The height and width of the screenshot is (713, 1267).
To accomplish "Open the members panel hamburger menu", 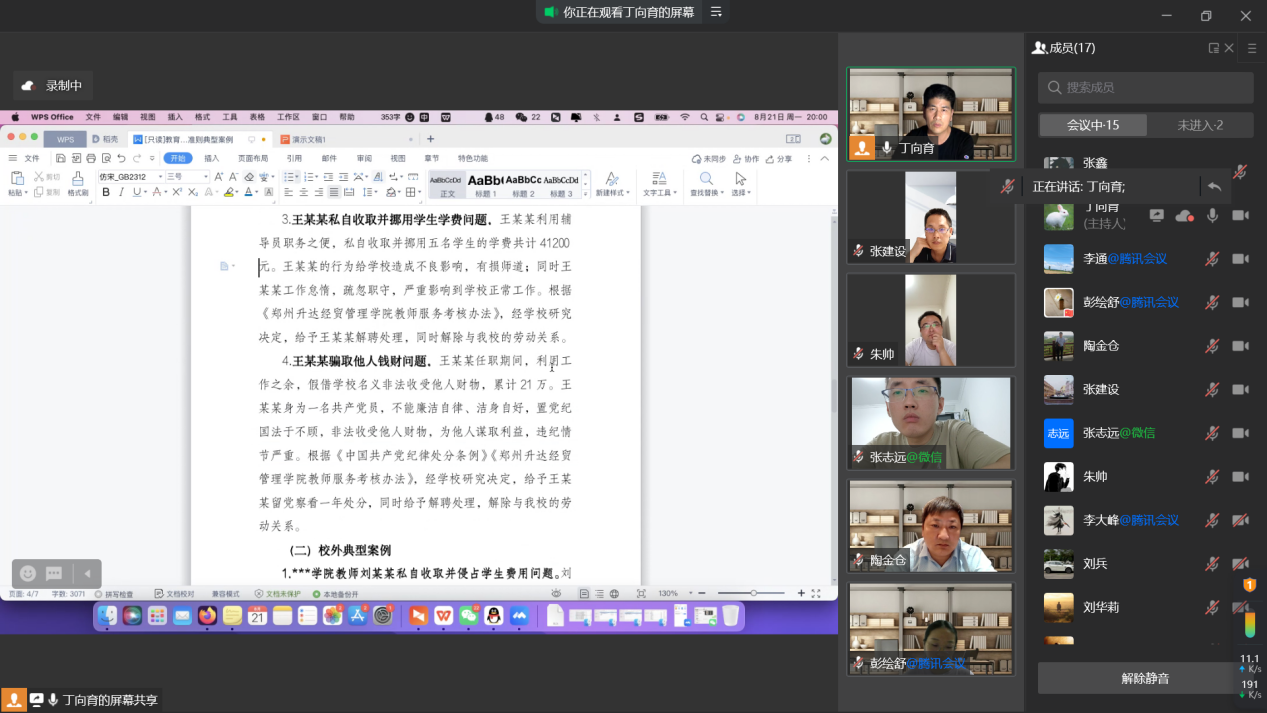I will point(1252,48).
